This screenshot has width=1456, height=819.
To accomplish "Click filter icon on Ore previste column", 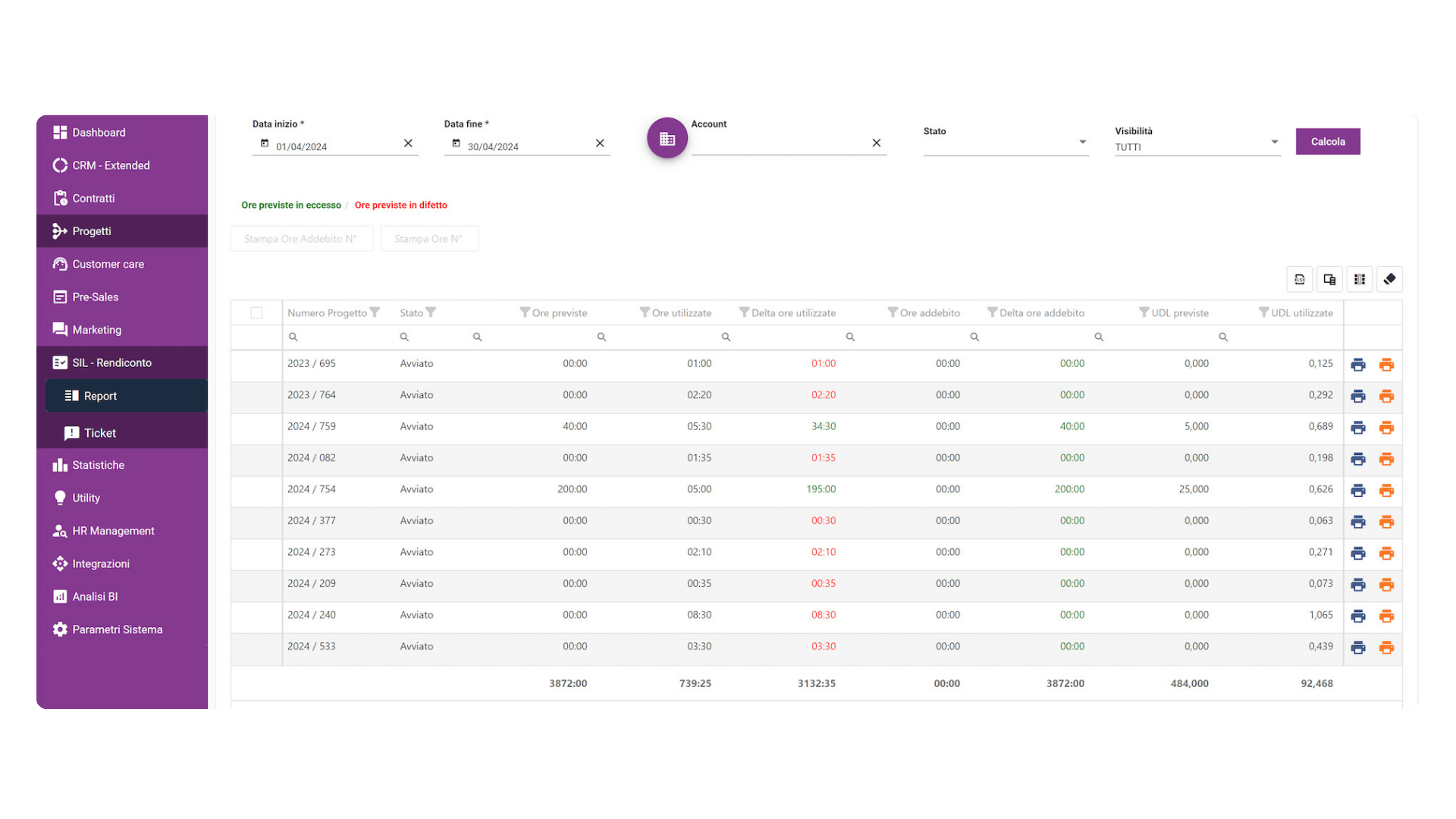I will click(525, 312).
